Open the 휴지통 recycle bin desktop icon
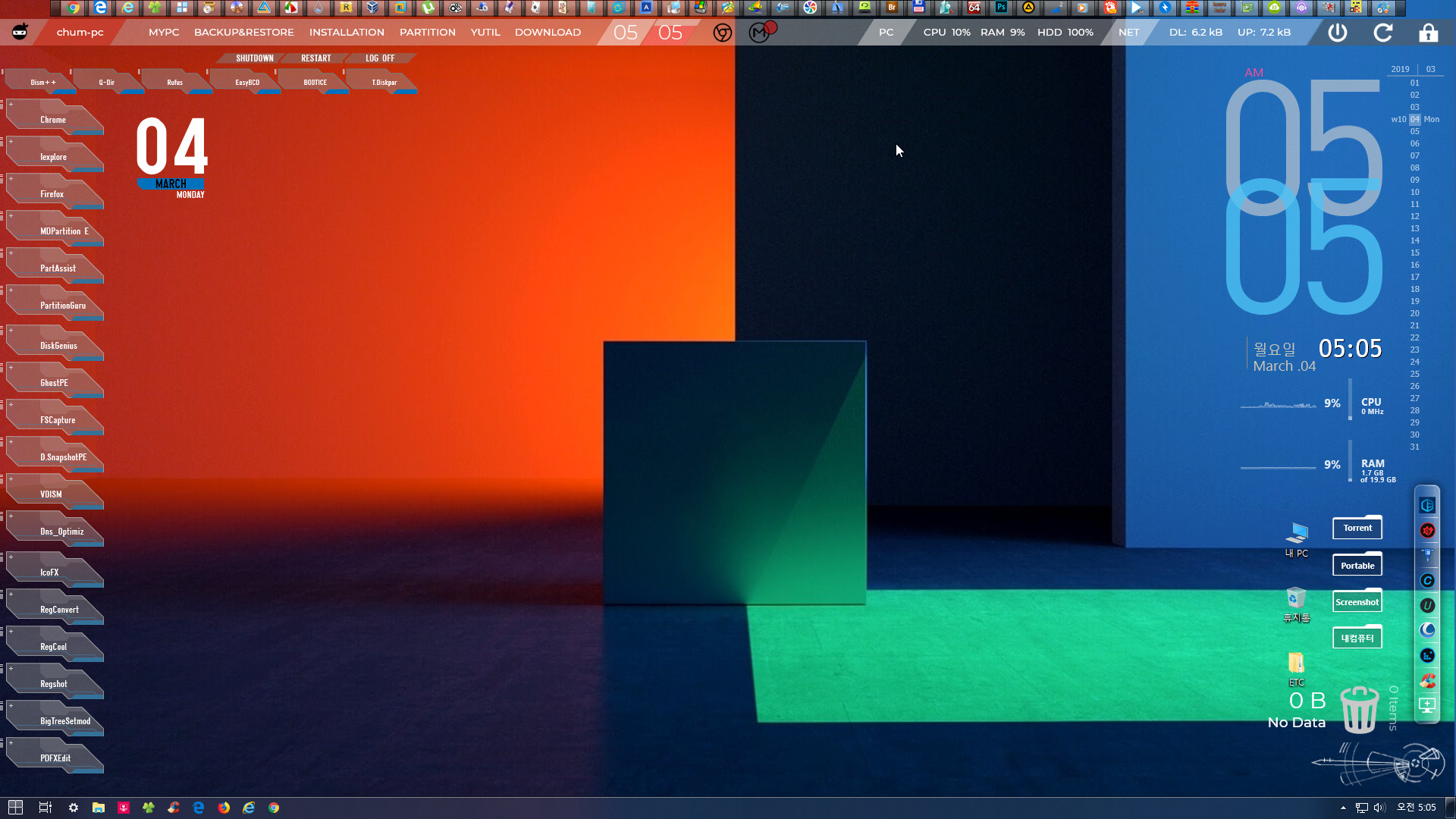 [x=1297, y=604]
